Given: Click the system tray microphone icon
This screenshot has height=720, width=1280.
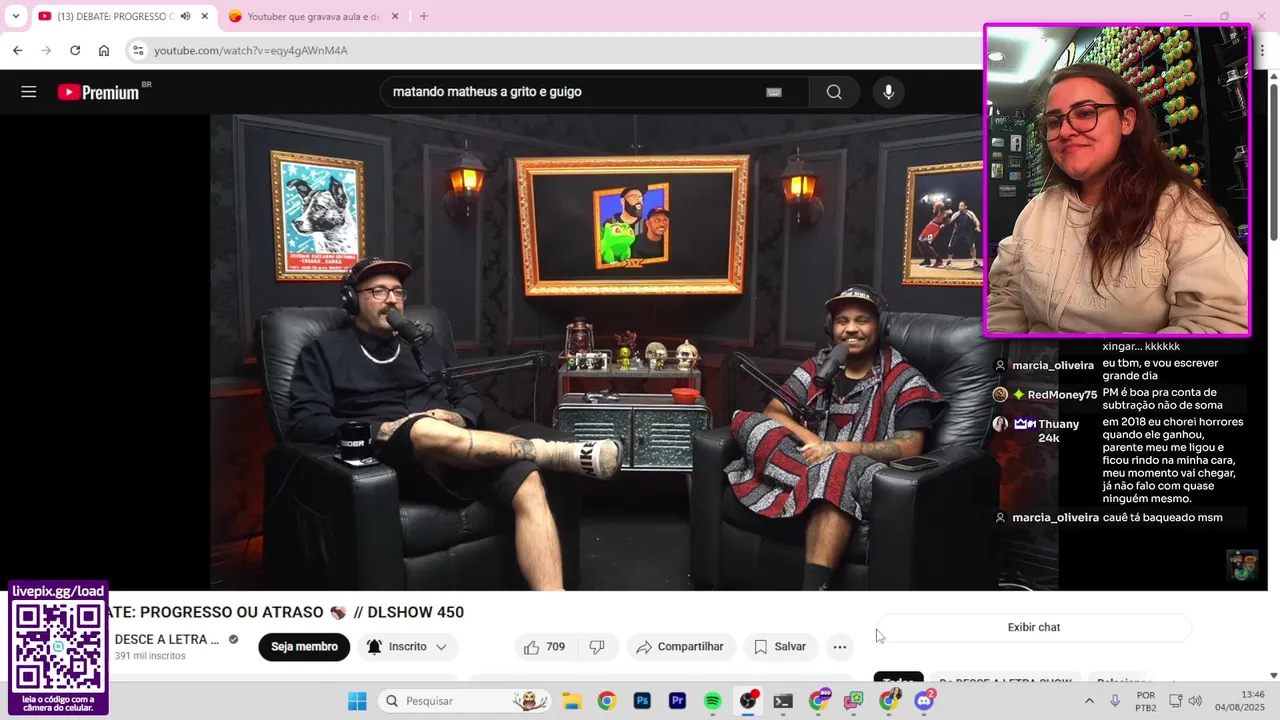Looking at the screenshot, I should coord(1115,701).
